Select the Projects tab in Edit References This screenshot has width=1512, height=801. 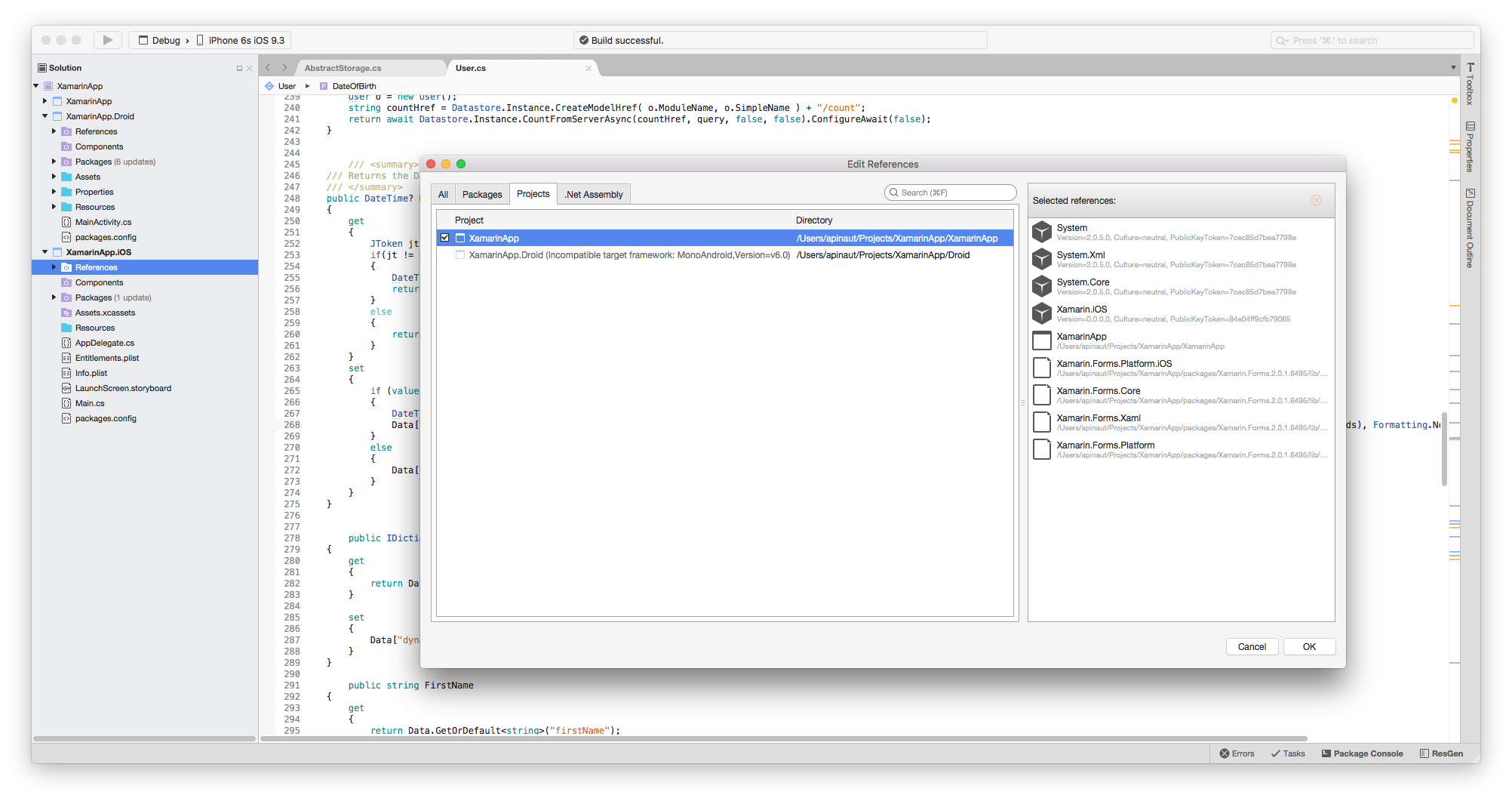(533, 194)
